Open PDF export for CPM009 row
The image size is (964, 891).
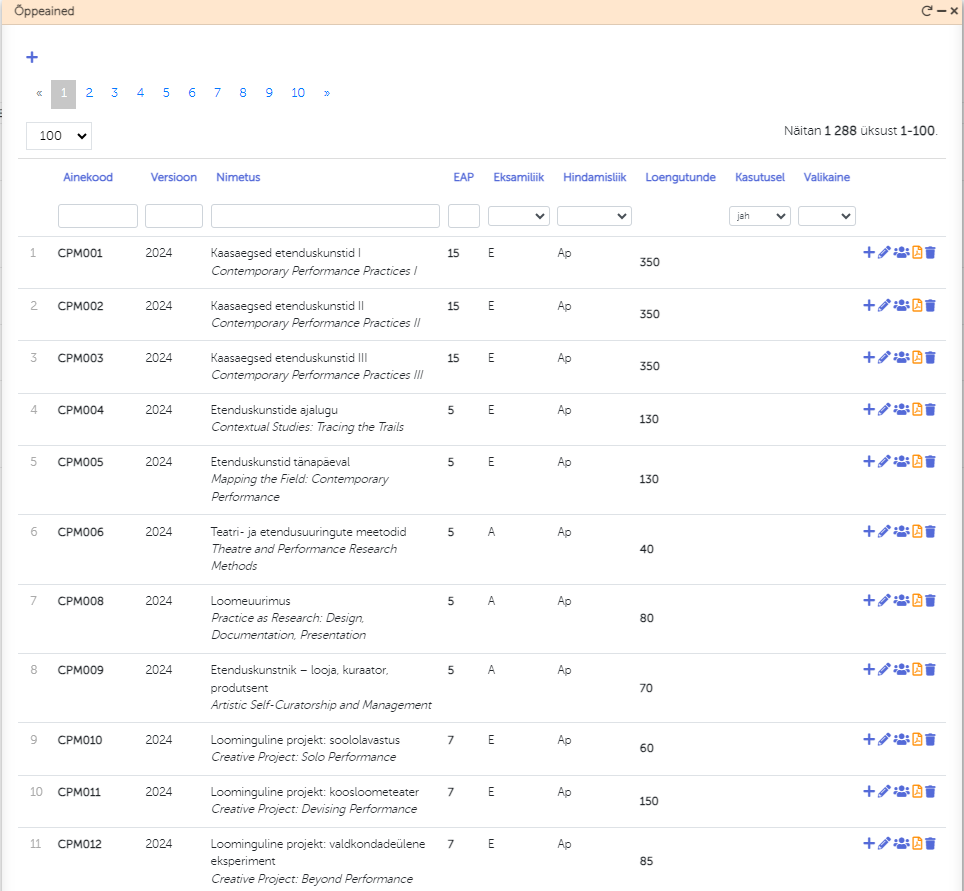click(916, 670)
